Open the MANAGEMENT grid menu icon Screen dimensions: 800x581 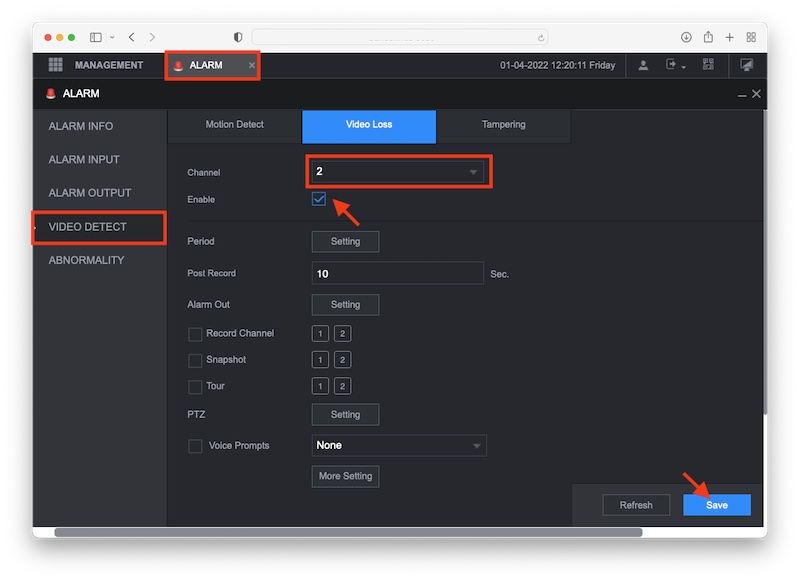tap(56, 65)
